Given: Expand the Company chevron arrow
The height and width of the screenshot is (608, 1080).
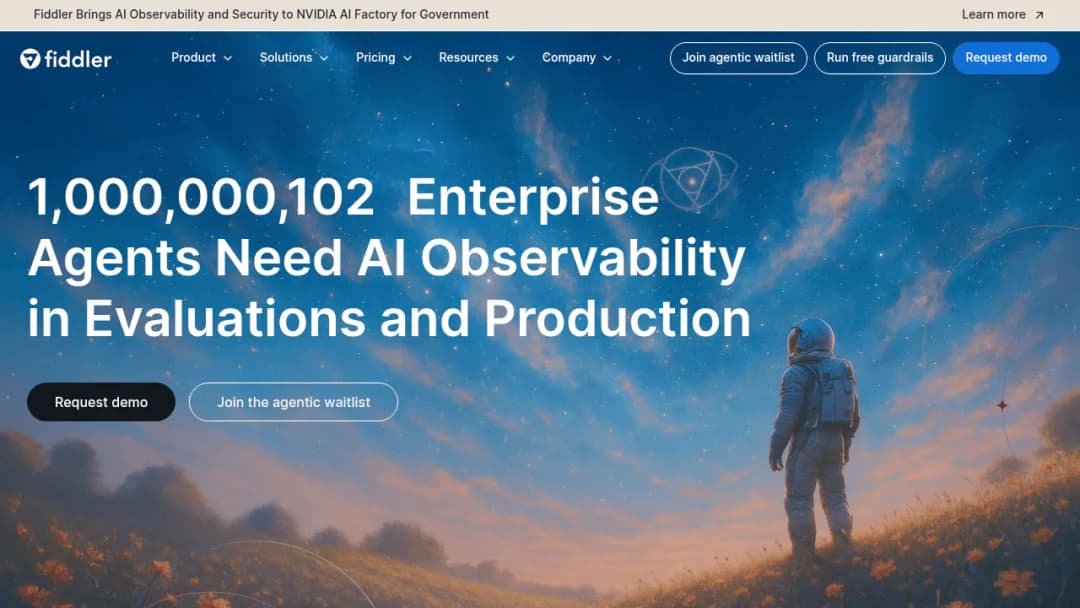Looking at the screenshot, I should [608, 59].
